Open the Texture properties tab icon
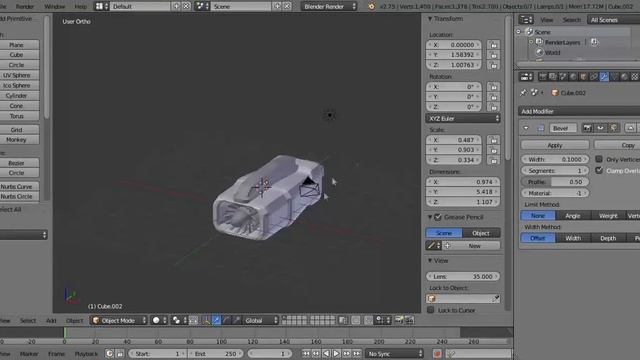640x360 pixels. pos(635,77)
